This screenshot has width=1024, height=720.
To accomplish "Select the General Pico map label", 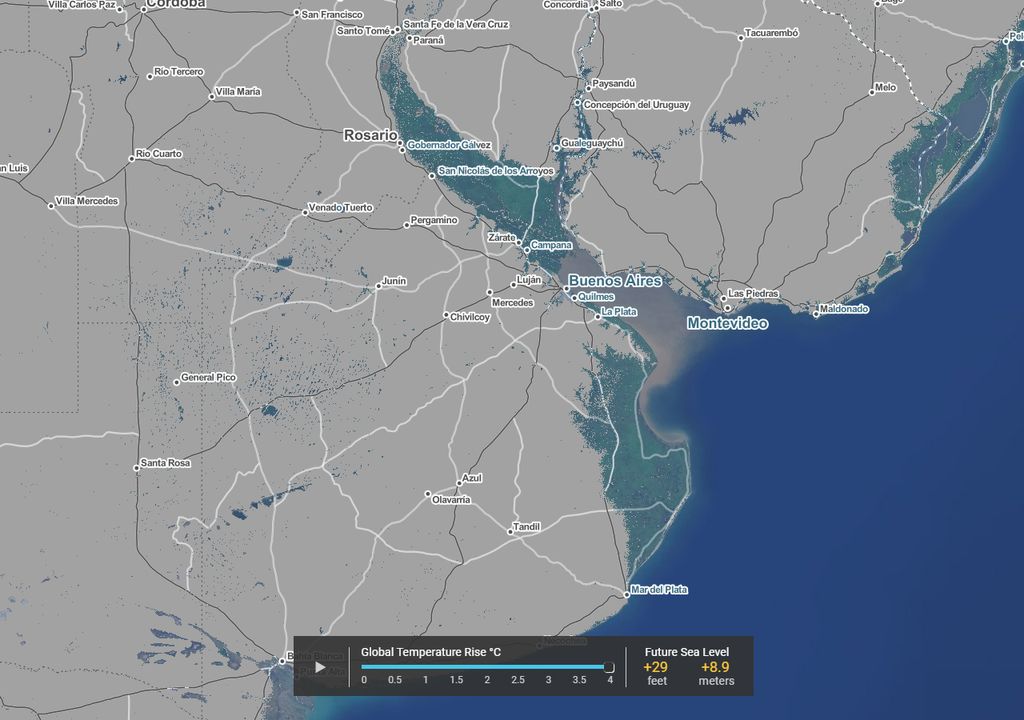I will pyautogui.click(x=208, y=377).
